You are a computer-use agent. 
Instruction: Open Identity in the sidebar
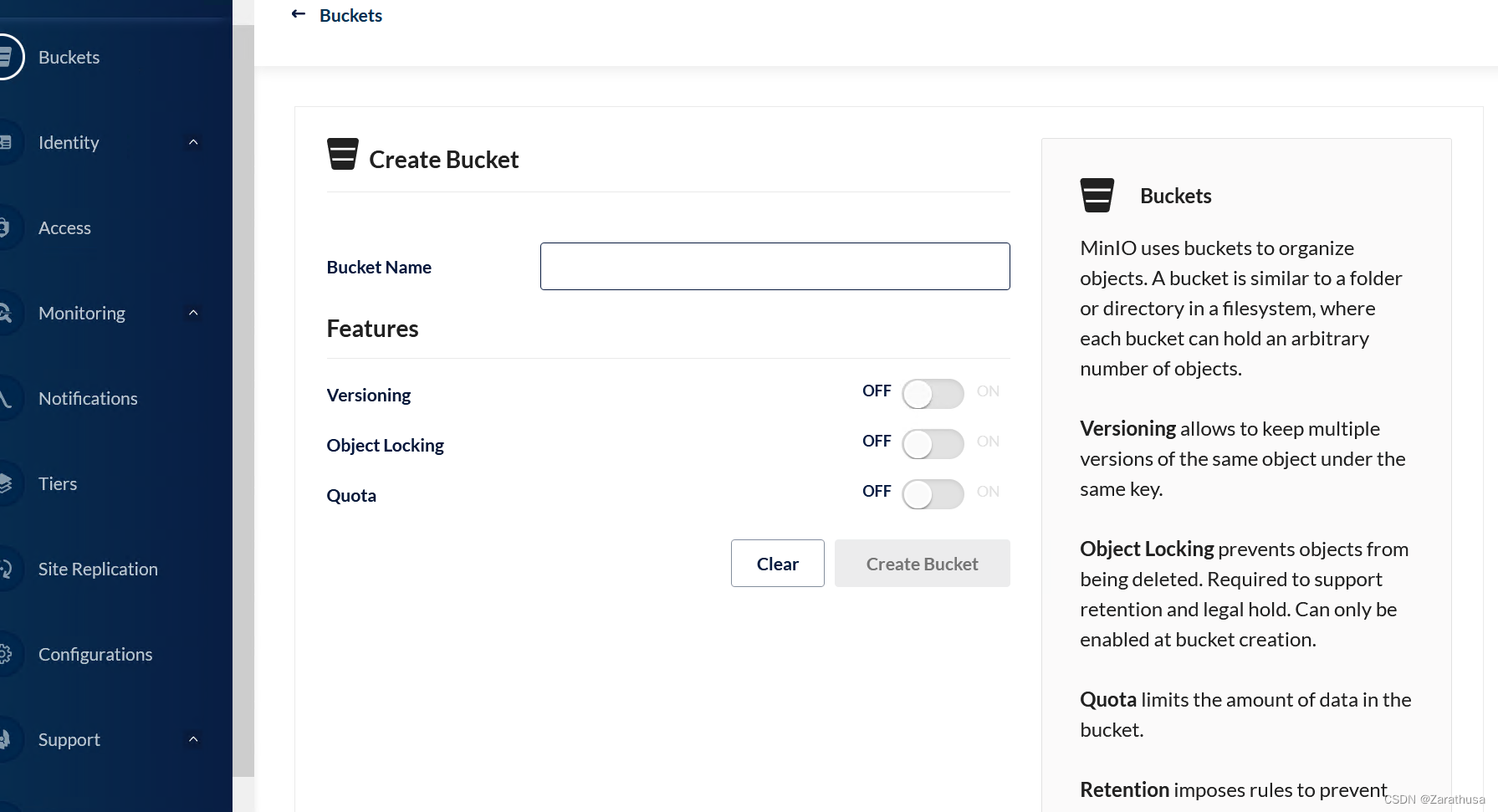pos(69,142)
